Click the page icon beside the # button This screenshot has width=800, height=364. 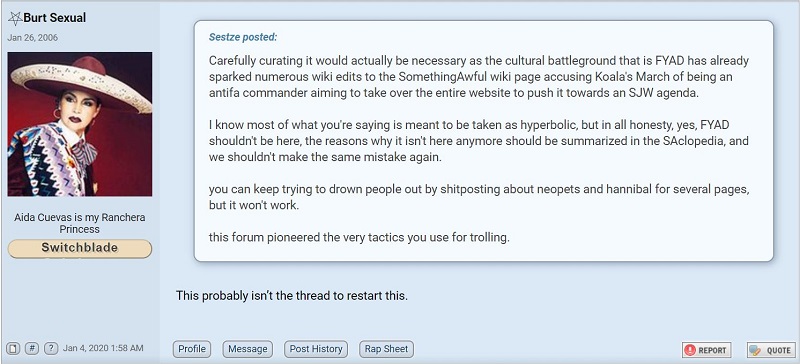[15, 349]
